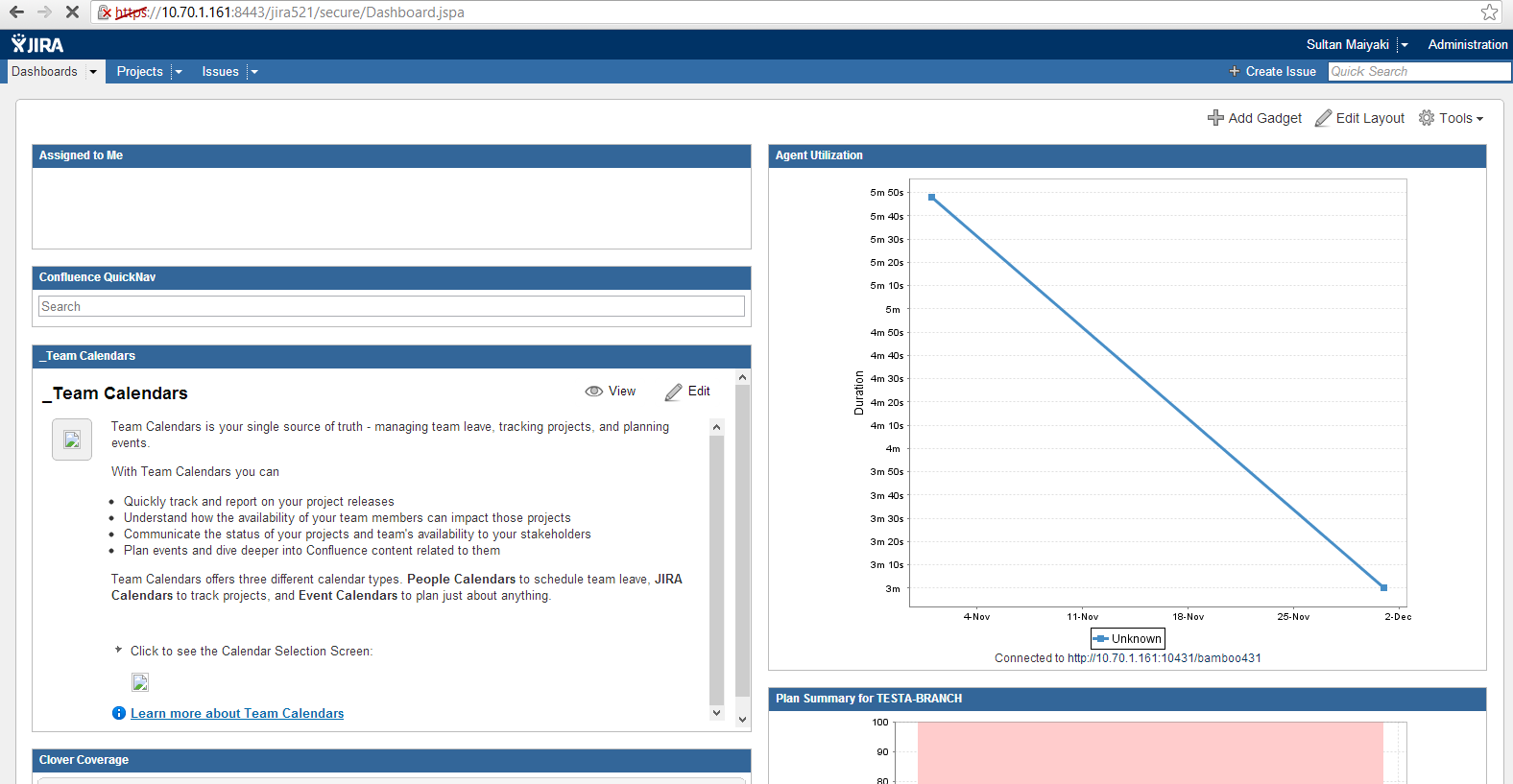Click the JIRA logo

coord(37,44)
